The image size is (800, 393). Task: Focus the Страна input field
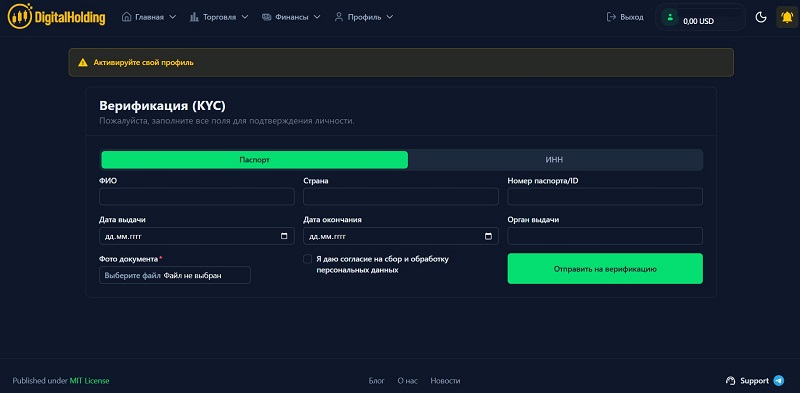(x=401, y=196)
